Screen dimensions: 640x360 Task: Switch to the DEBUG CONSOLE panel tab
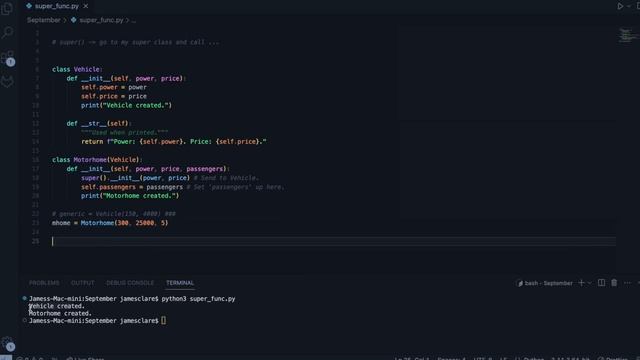click(x=130, y=283)
